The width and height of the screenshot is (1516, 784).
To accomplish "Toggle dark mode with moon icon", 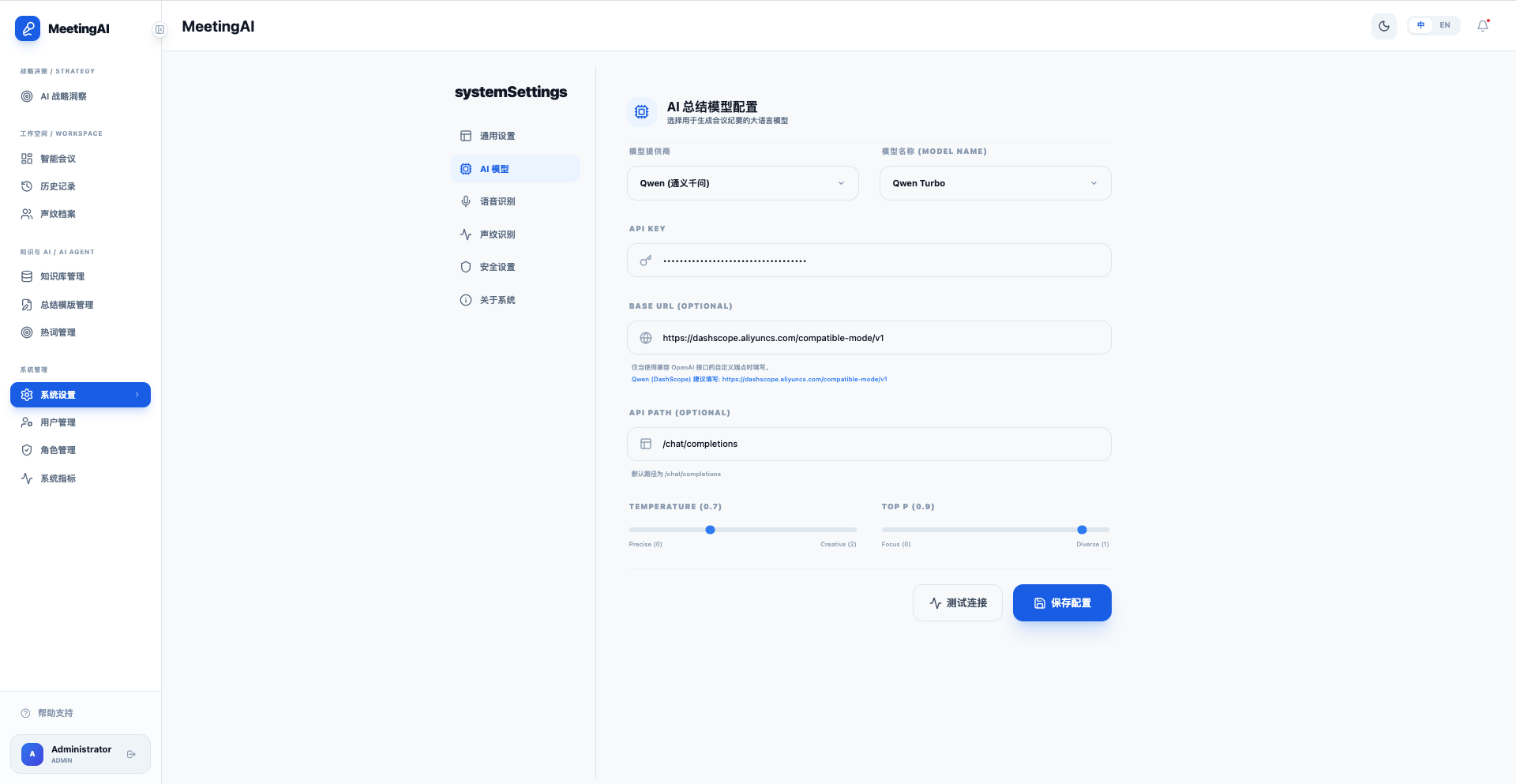I will point(1383,26).
